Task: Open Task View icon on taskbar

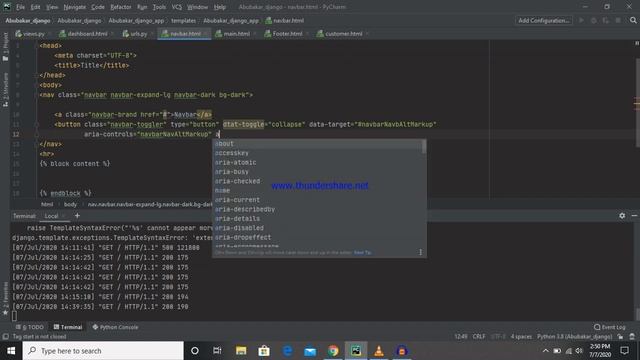Action: coord(217,351)
